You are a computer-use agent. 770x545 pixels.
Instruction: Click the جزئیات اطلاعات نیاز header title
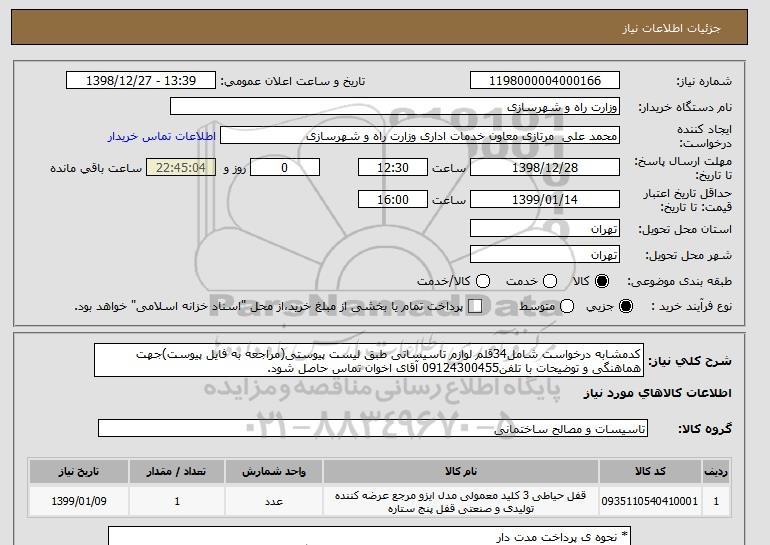click(671, 28)
